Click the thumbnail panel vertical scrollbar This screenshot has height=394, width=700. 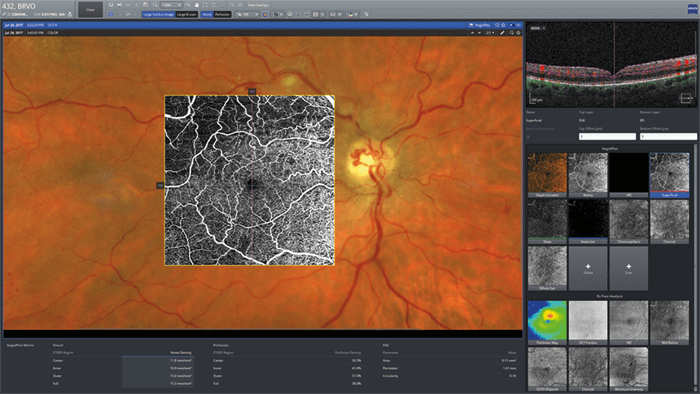(695, 268)
